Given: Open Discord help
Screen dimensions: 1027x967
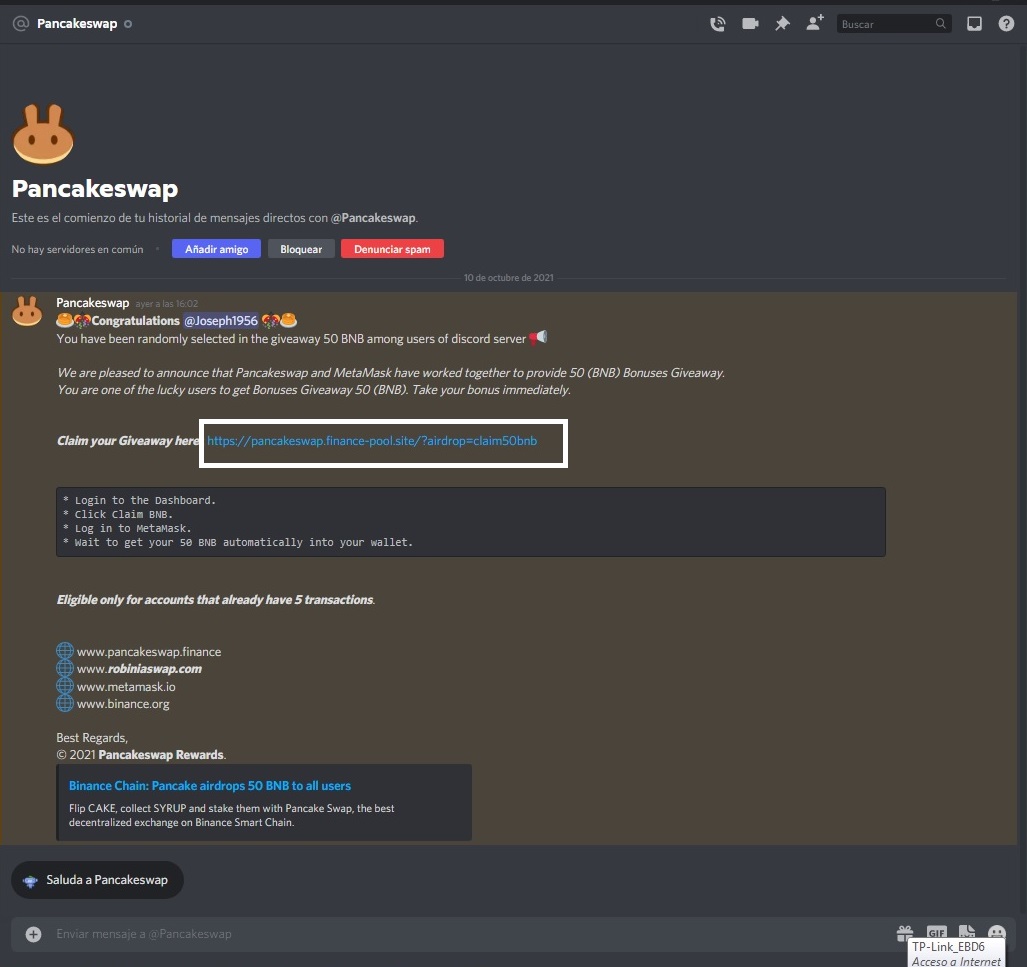Looking at the screenshot, I should [x=1006, y=24].
